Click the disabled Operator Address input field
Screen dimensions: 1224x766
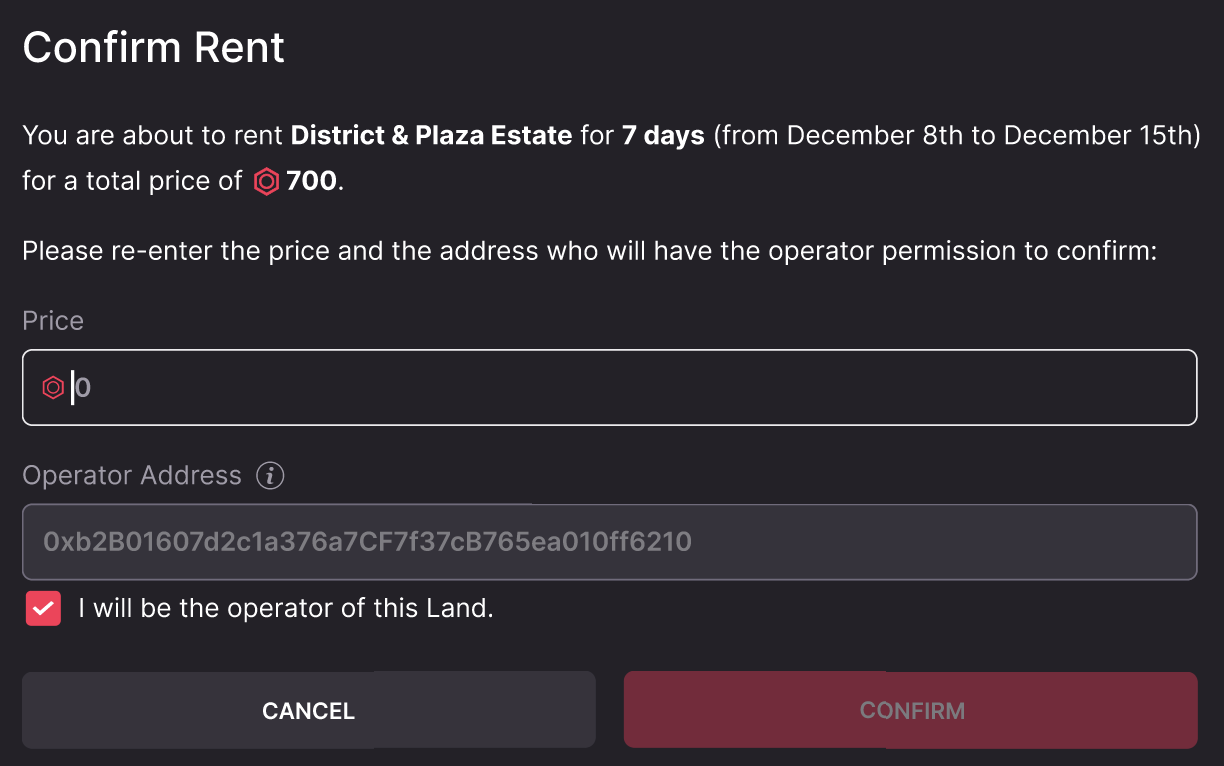[608, 542]
